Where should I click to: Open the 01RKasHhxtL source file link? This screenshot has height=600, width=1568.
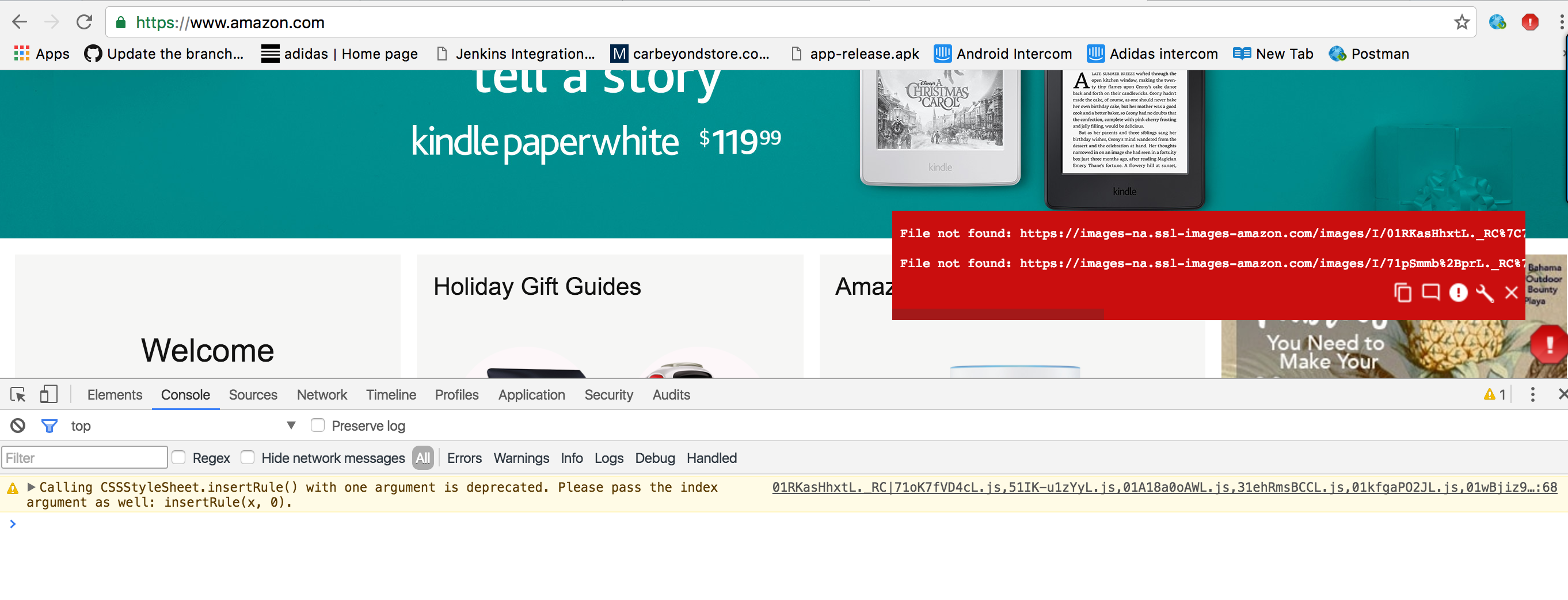(1164, 487)
